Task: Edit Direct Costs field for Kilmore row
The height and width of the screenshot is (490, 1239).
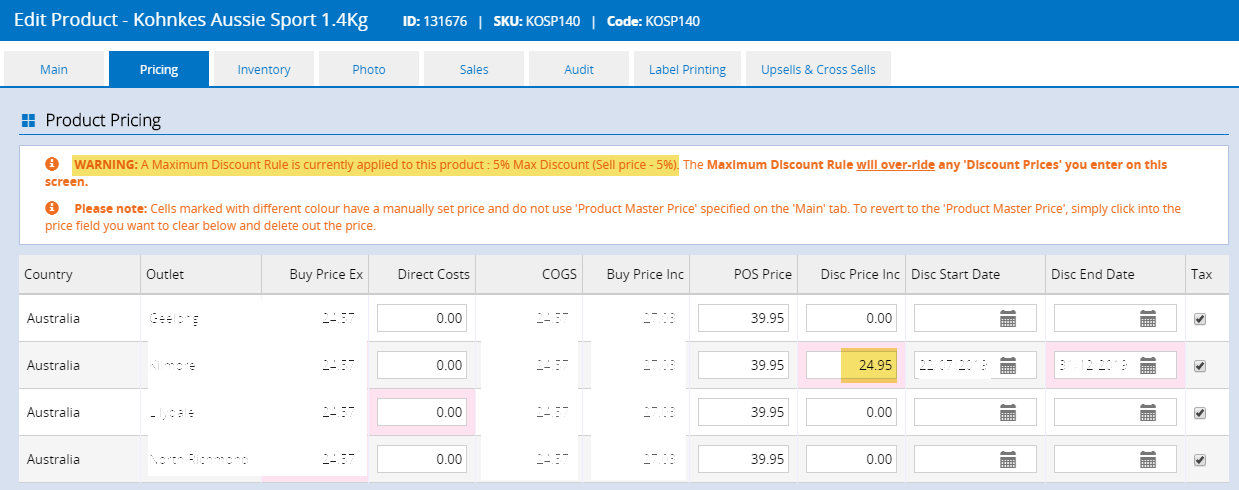Action: pyautogui.click(x=421, y=366)
